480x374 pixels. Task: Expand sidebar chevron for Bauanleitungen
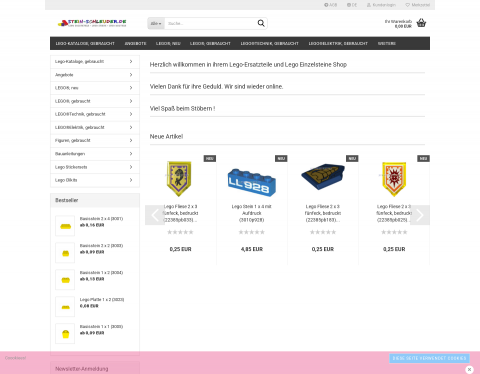pyautogui.click(x=131, y=154)
